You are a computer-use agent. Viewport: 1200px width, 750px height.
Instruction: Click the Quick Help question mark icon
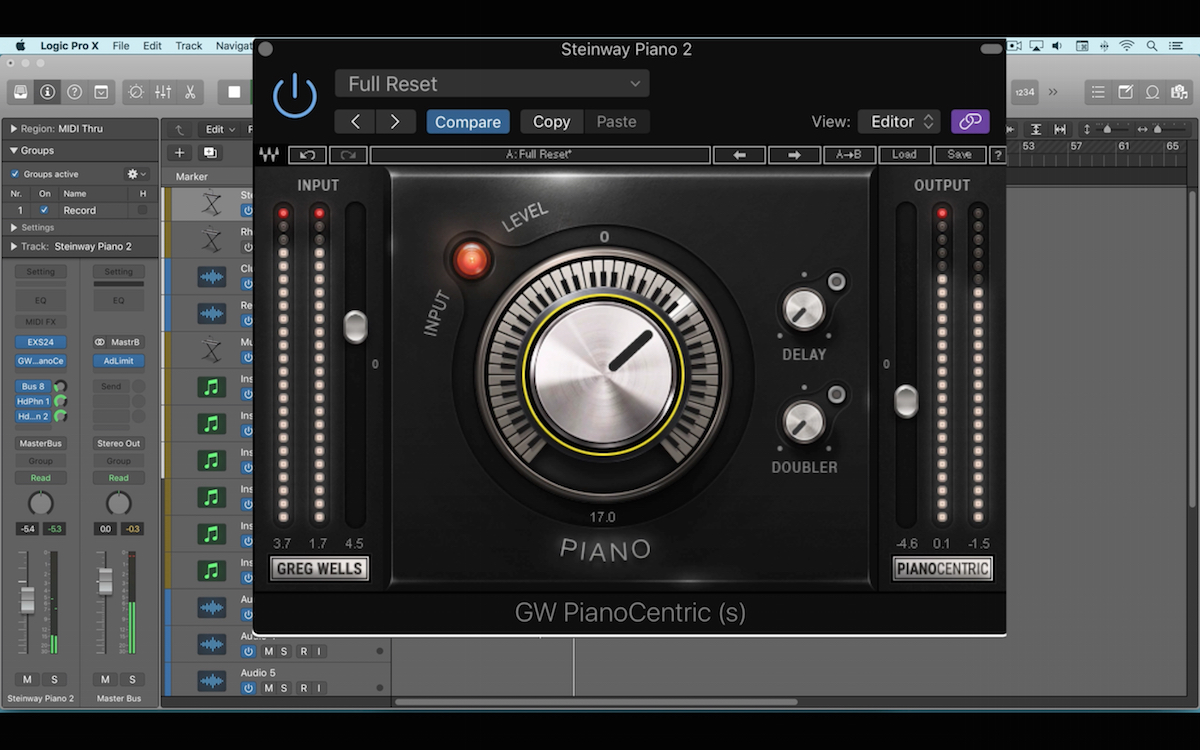(x=75, y=92)
